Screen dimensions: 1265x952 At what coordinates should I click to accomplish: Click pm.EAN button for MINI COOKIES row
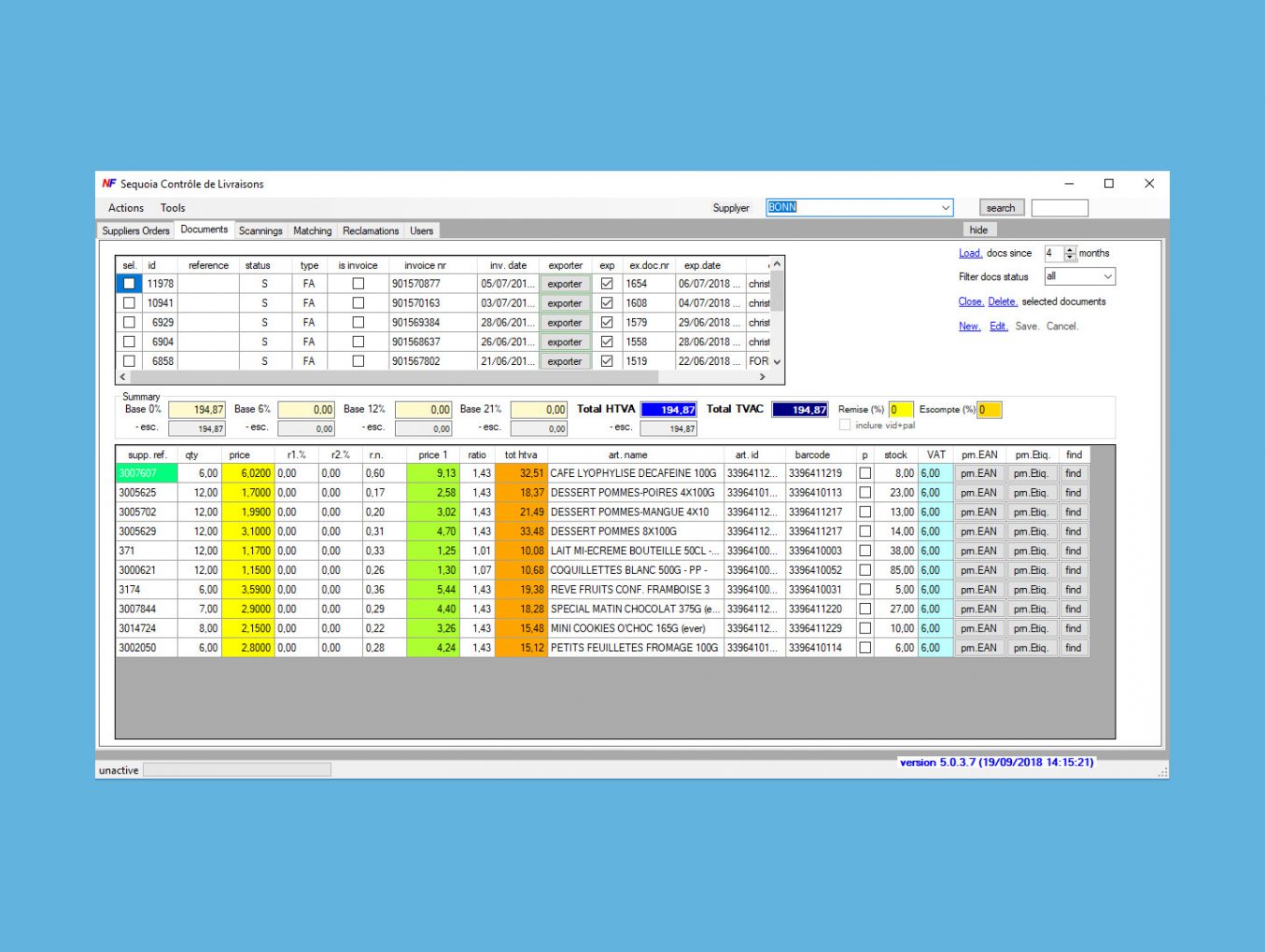979,628
